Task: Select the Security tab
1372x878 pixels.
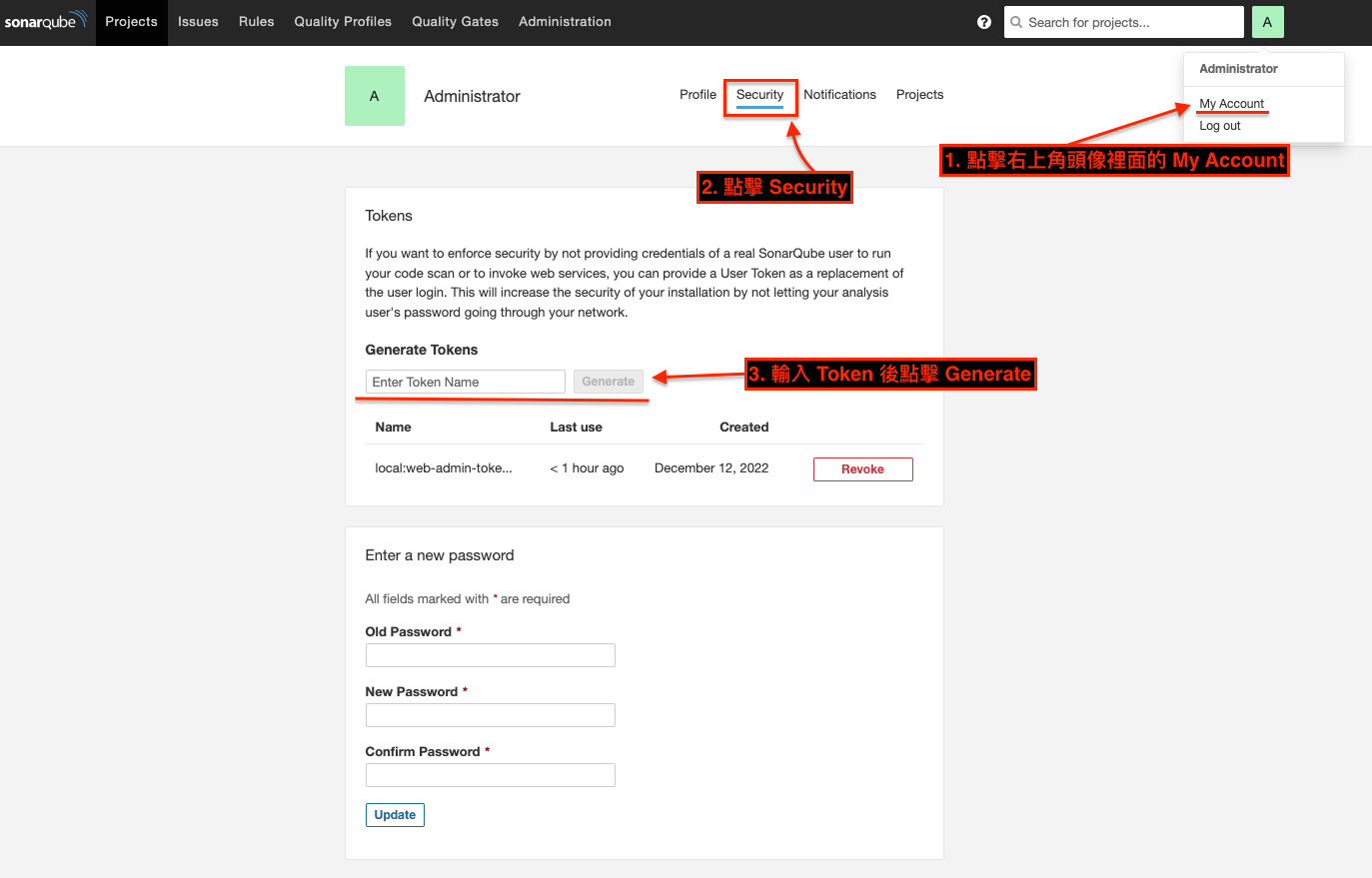Action: point(759,94)
